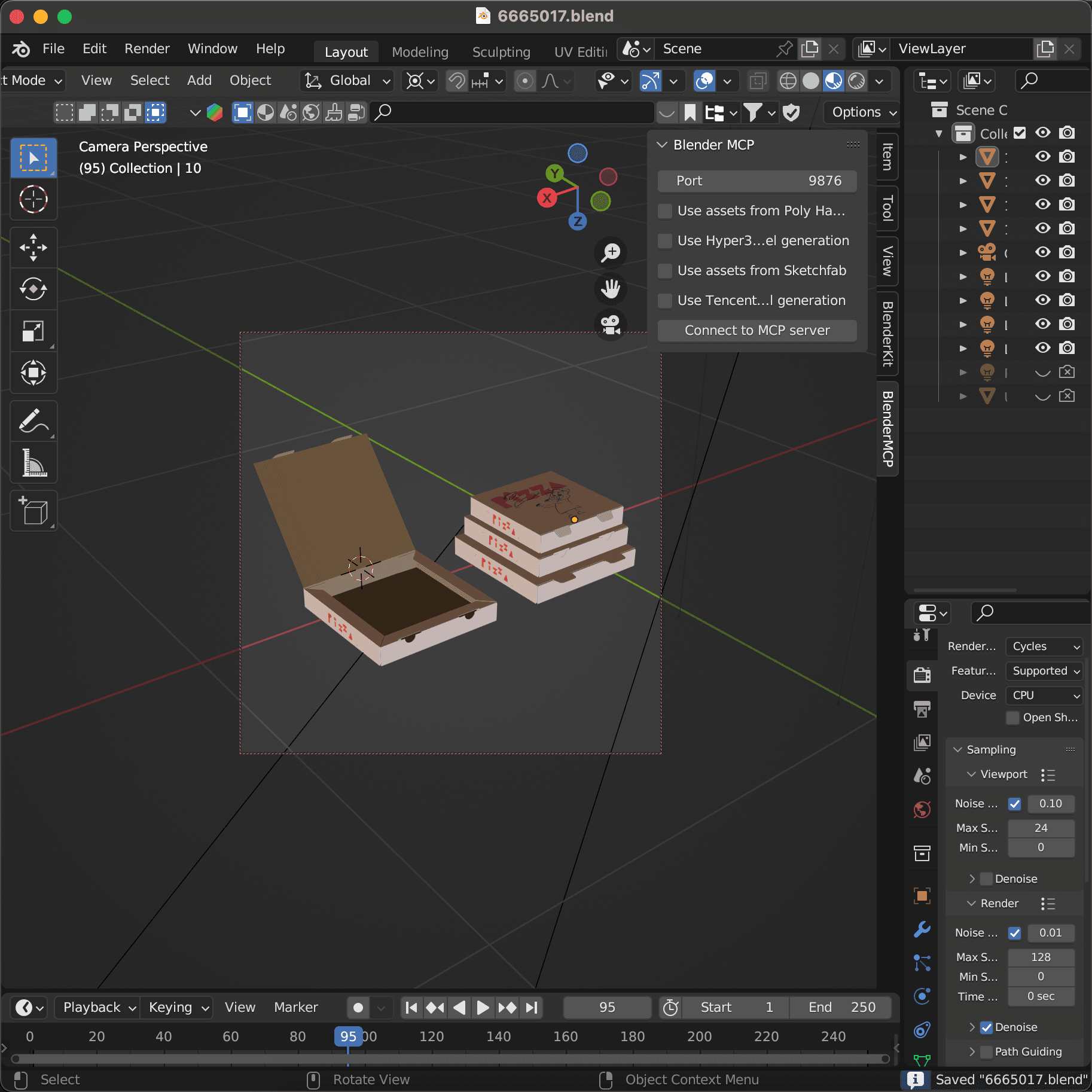Expand the Path Guiding section
The height and width of the screenshot is (1092, 1092).
(x=972, y=1052)
